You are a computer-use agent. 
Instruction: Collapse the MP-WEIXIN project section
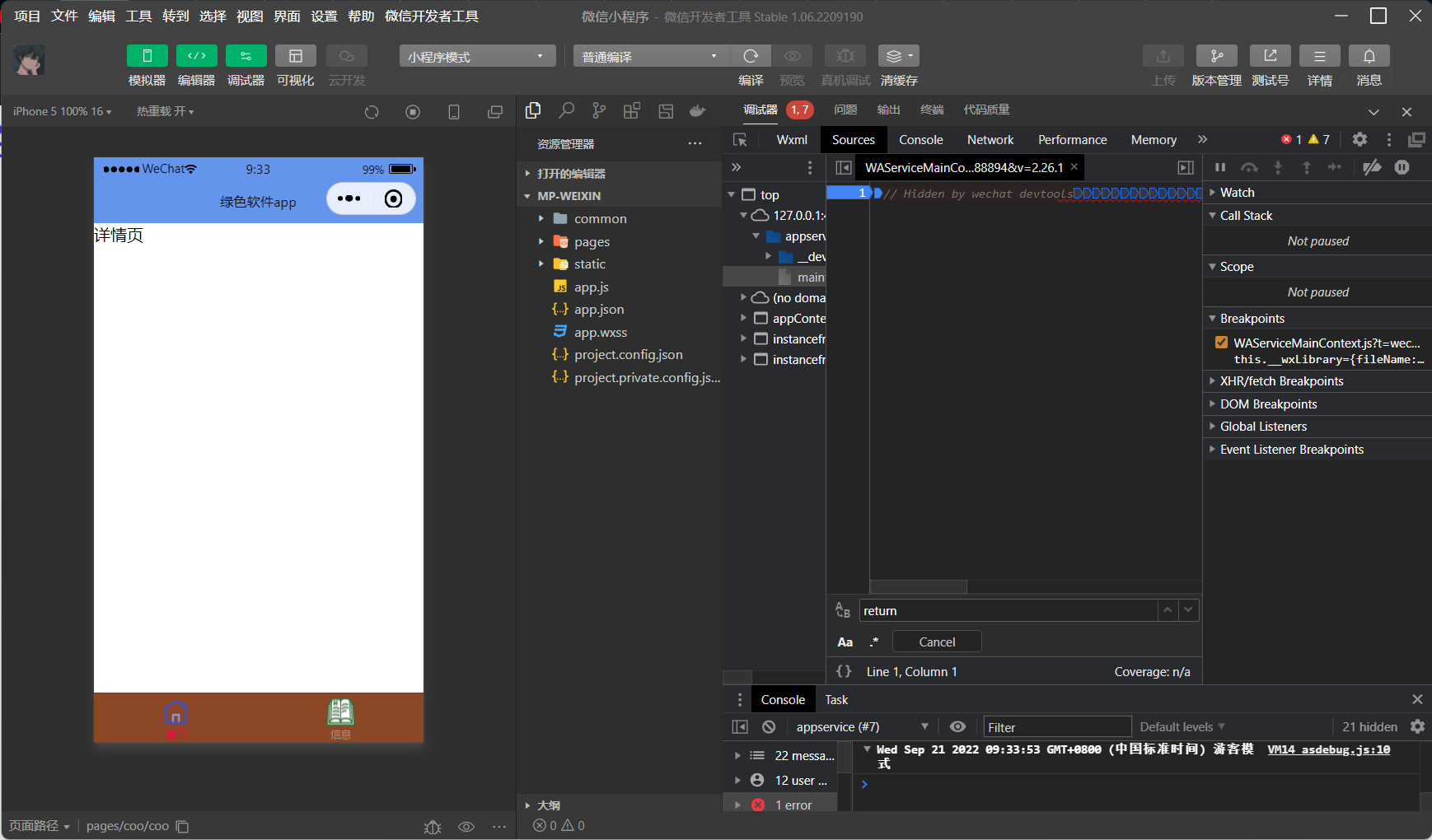coord(569,196)
